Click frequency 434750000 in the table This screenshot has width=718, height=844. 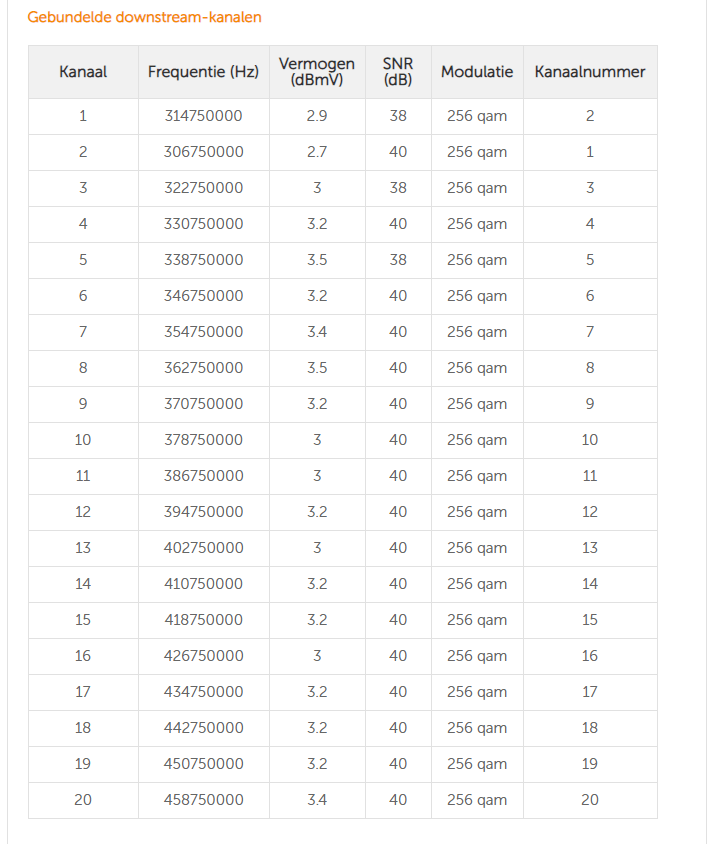(203, 692)
